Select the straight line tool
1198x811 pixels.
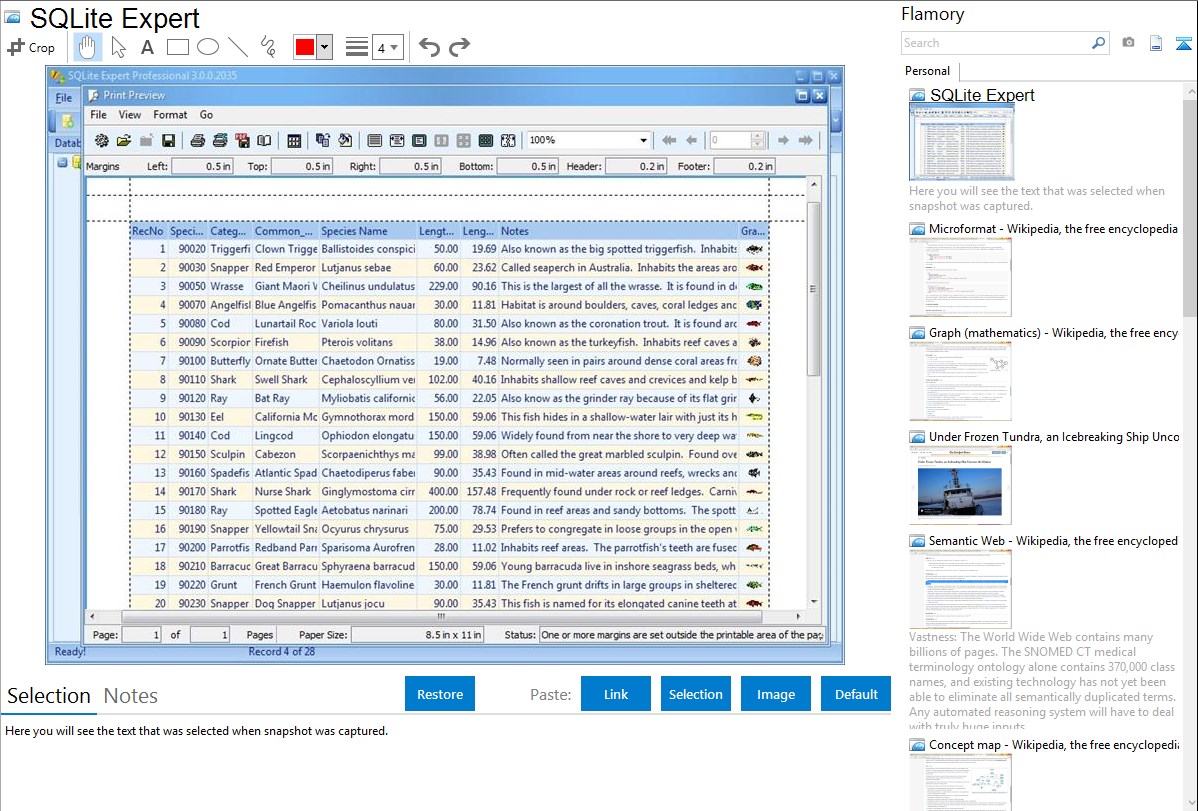[x=237, y=47]
